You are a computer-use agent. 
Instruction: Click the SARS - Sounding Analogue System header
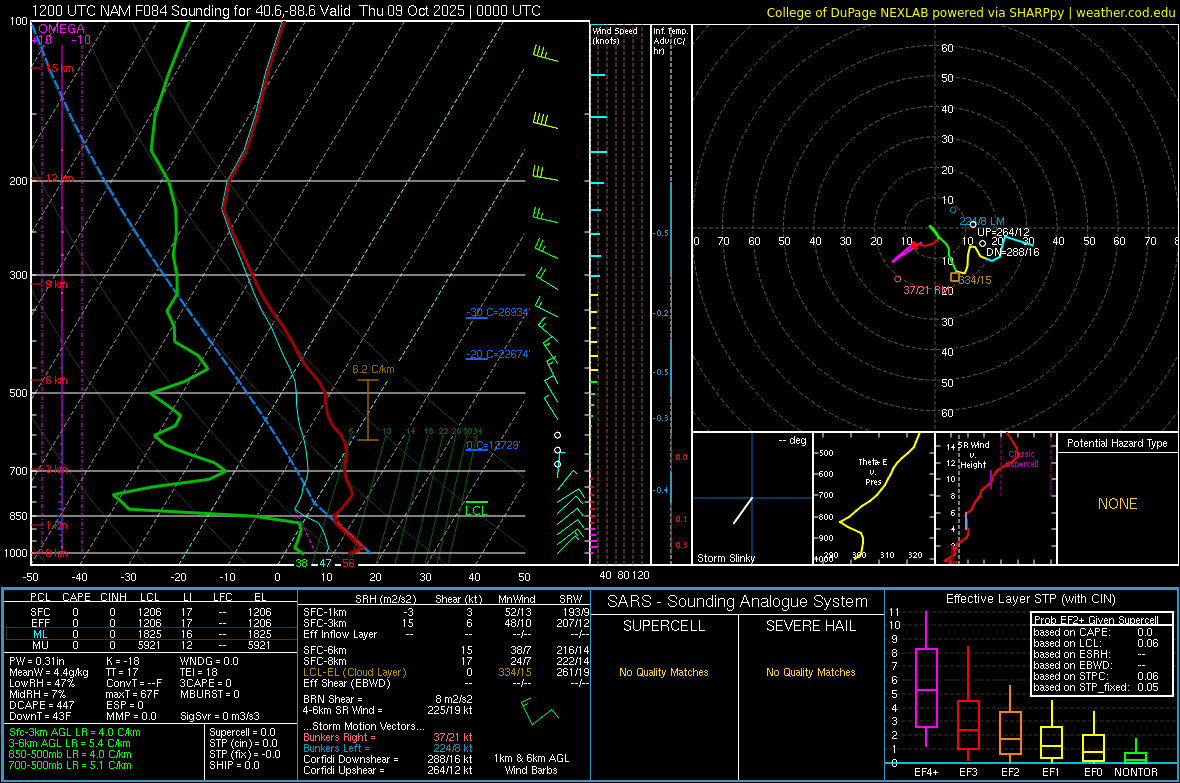(x=738, y=601)
